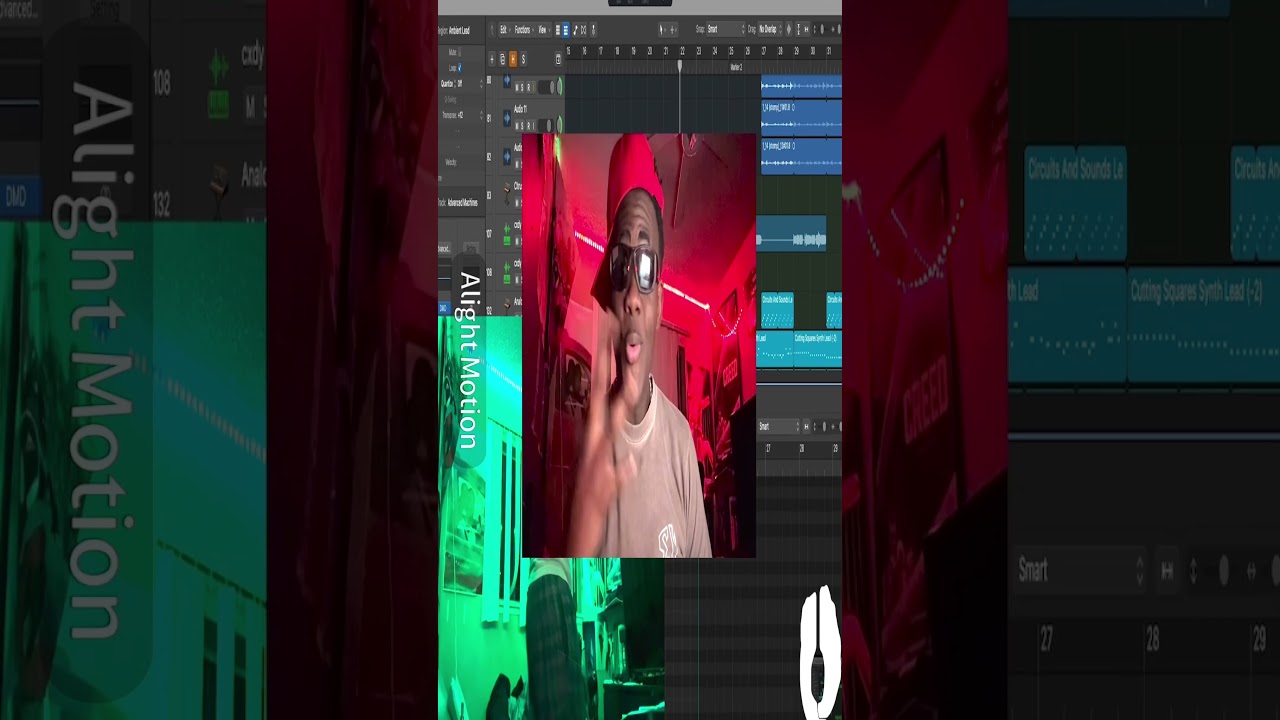Toggle the Catch Playhead icon

coord(593,30)
